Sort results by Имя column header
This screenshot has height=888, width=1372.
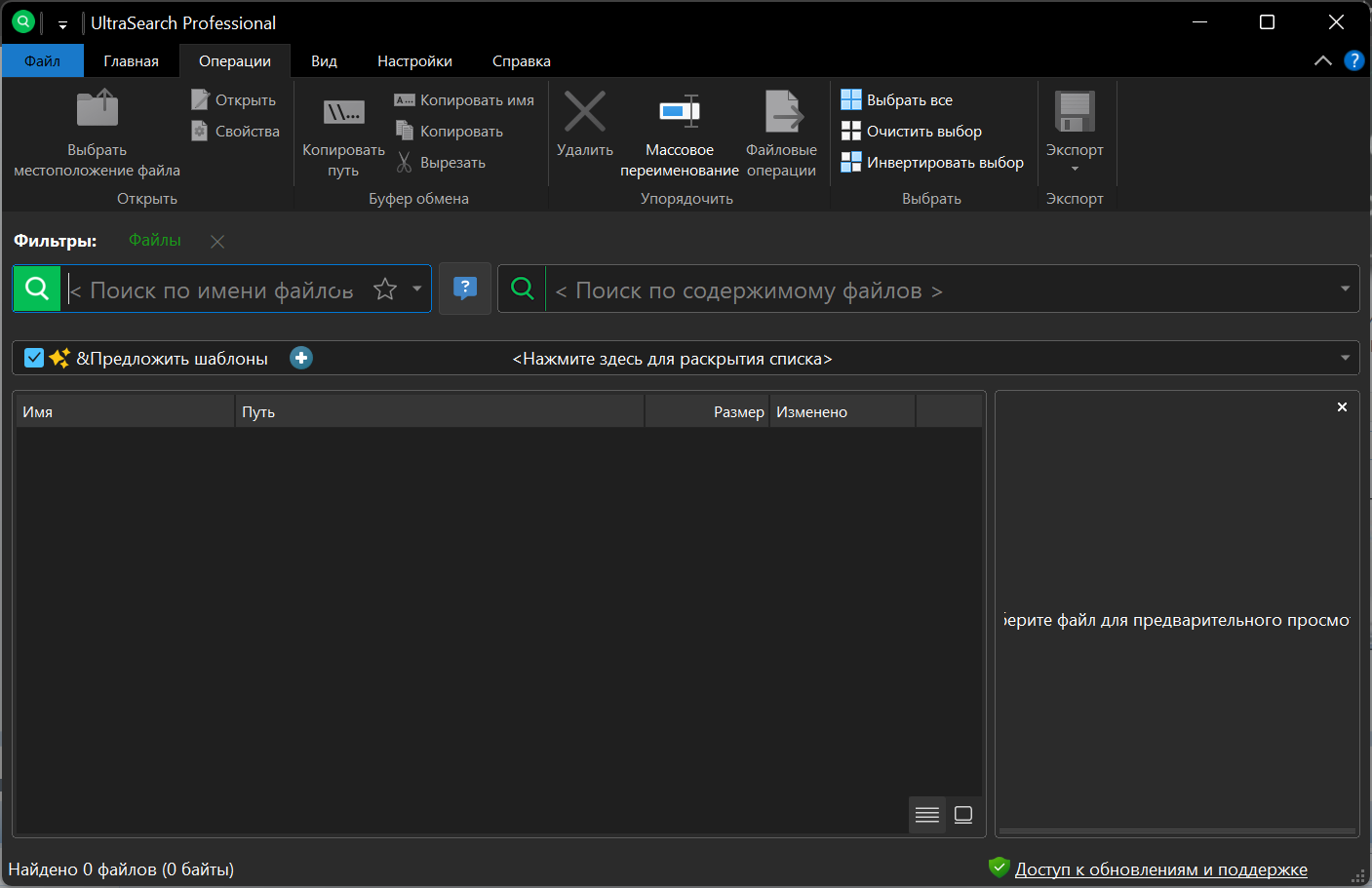(126, 411)
